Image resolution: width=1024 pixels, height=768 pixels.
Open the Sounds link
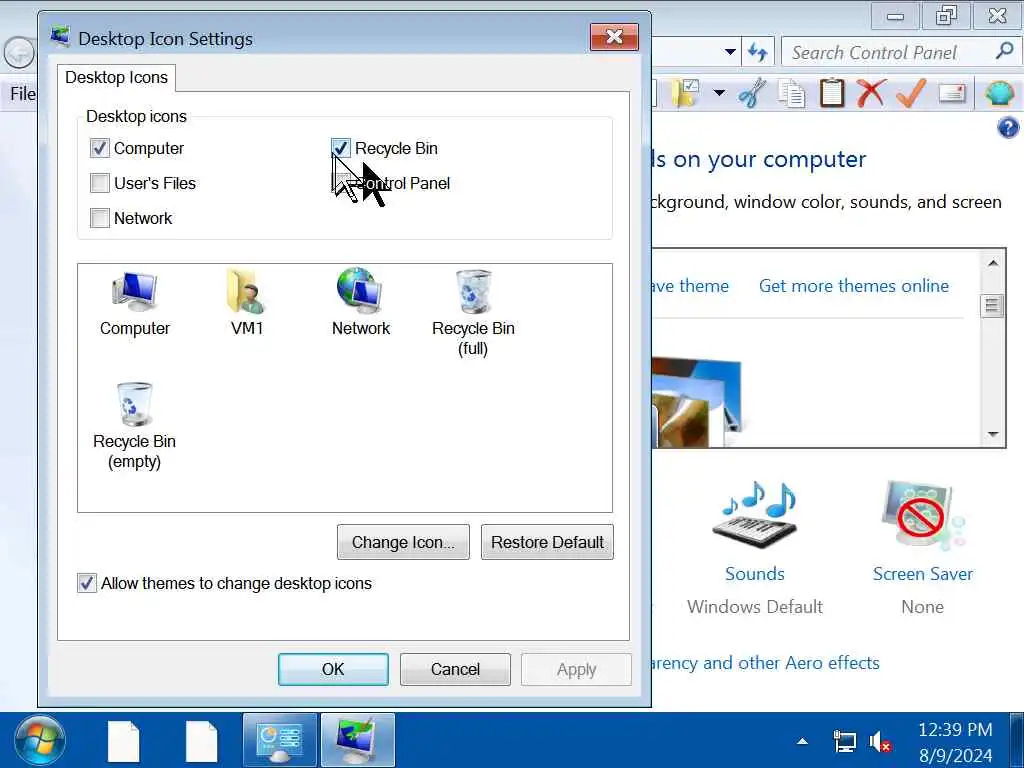(x=754, y=573)
